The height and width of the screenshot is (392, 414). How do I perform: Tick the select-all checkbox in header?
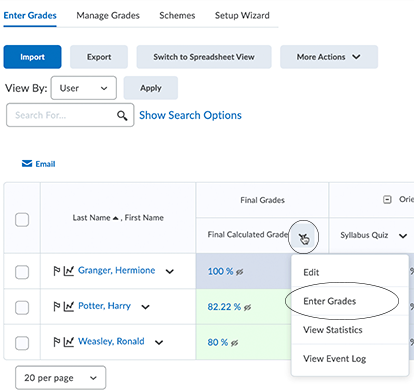click(22, 220)
